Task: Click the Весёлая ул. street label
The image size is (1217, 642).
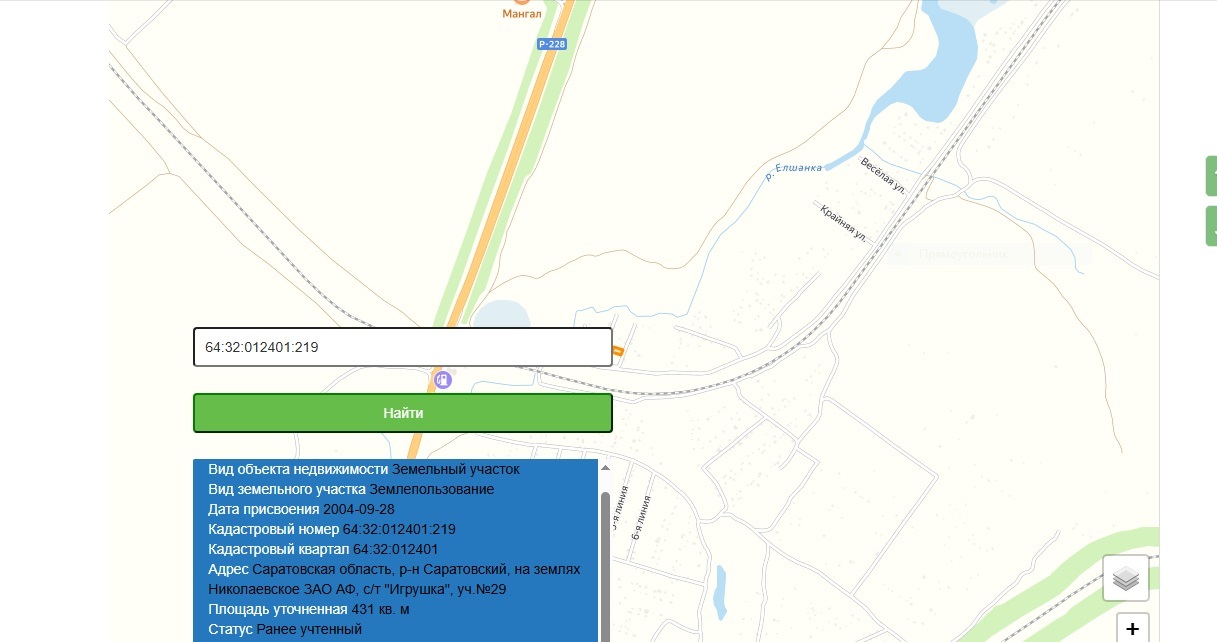Action: click(883, 174)
